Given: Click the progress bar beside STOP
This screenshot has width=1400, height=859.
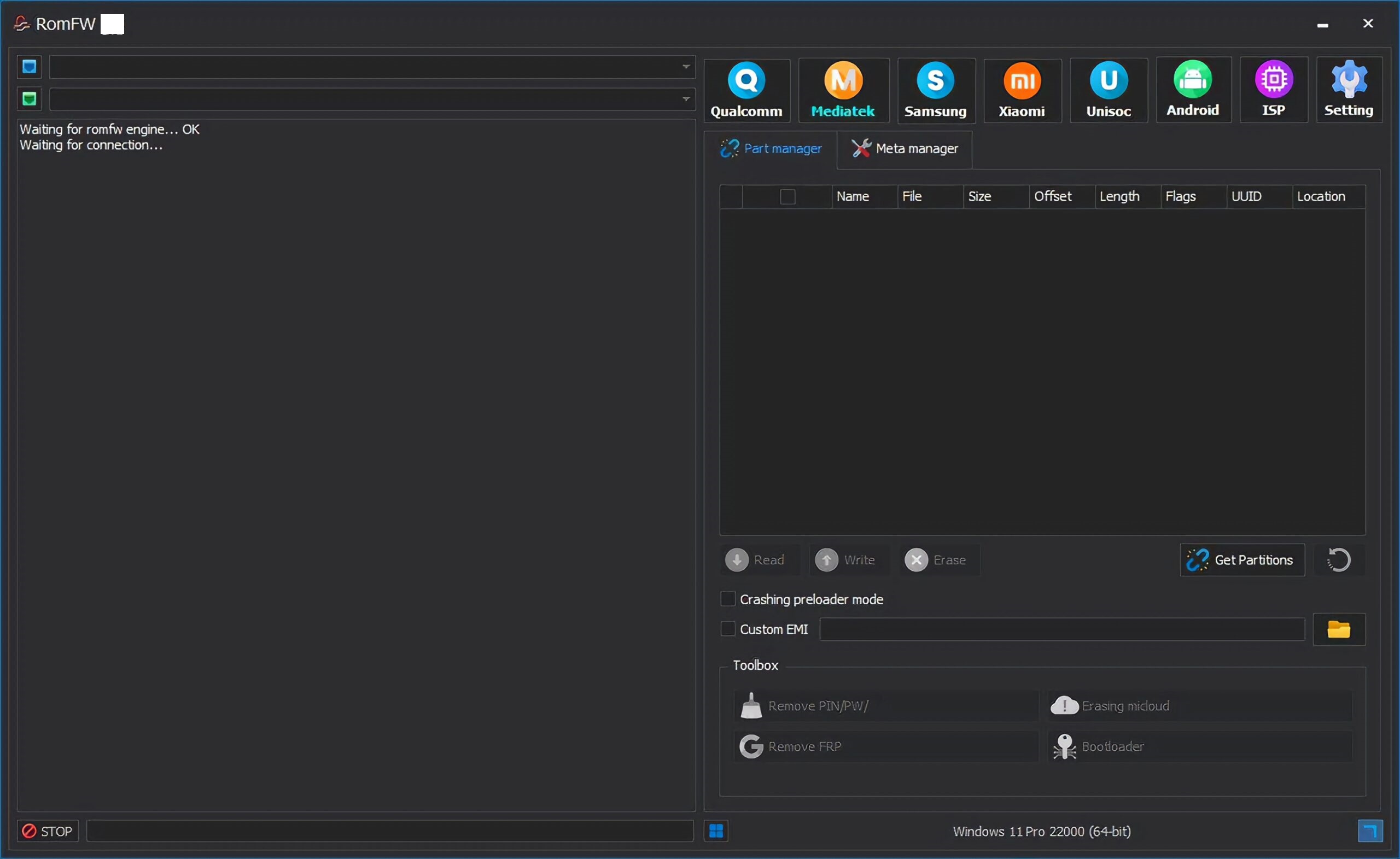Looking at the screenshot, I should (x=390, y=831).
